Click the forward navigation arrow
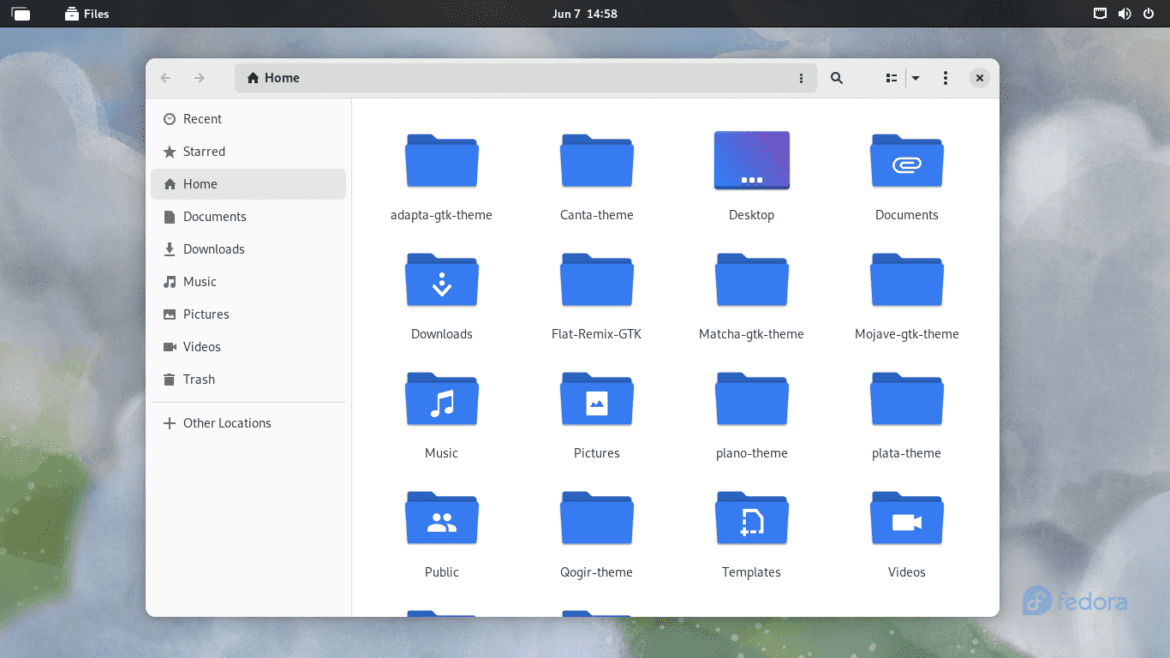 point(199,77)
